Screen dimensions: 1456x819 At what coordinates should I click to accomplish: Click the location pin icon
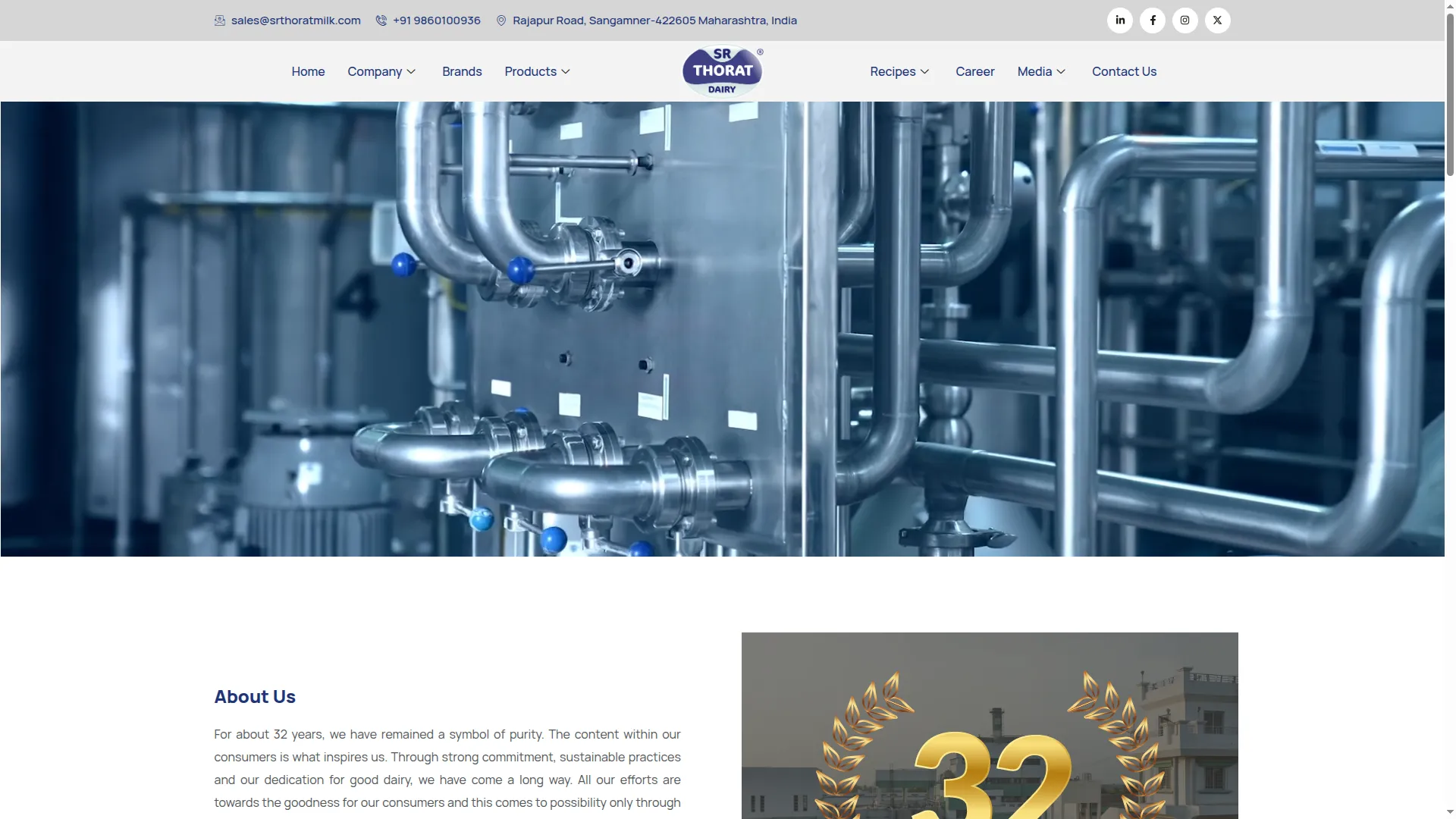coord(501,20)
